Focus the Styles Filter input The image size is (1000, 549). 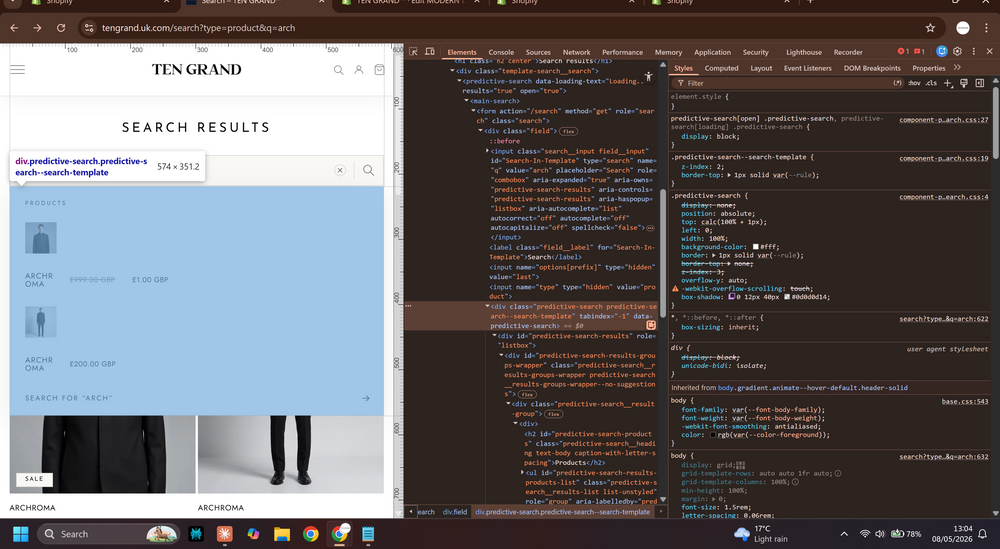tap(788, 83)
